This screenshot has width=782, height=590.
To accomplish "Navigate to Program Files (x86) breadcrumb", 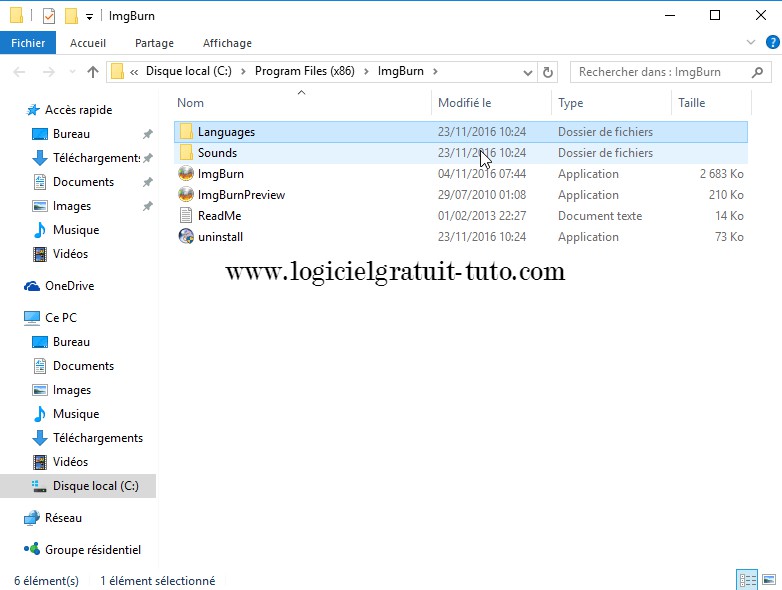I will click(x=305, y=71).
